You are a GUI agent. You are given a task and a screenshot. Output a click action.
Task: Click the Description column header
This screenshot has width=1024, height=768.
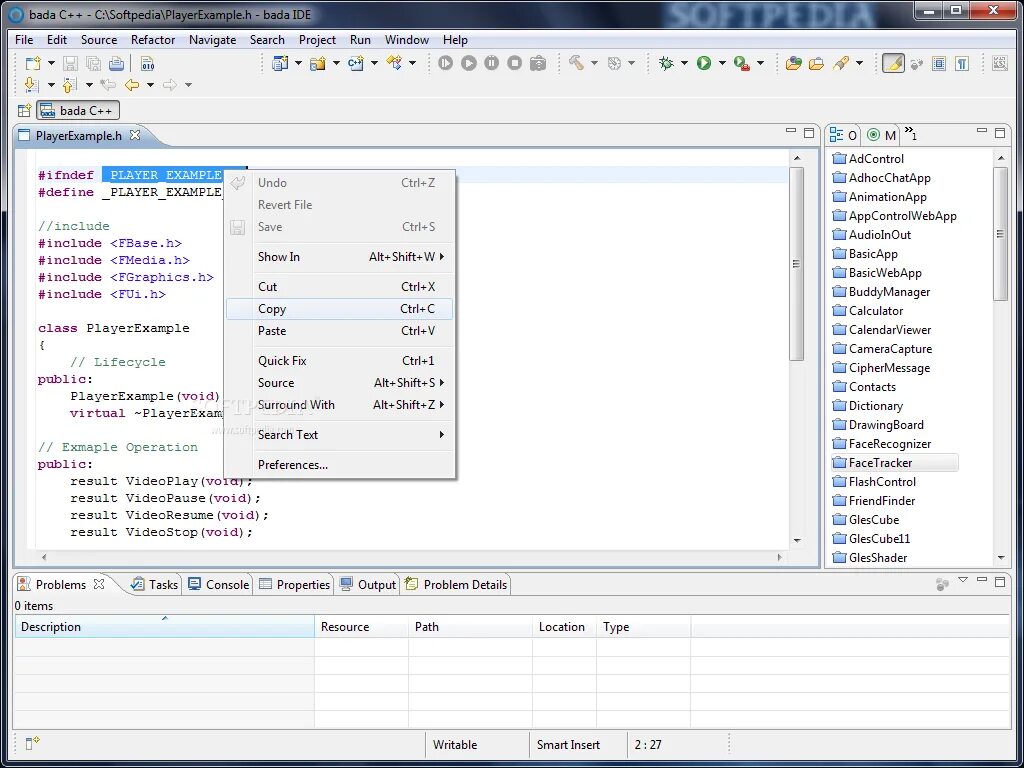tap(165, 627)
